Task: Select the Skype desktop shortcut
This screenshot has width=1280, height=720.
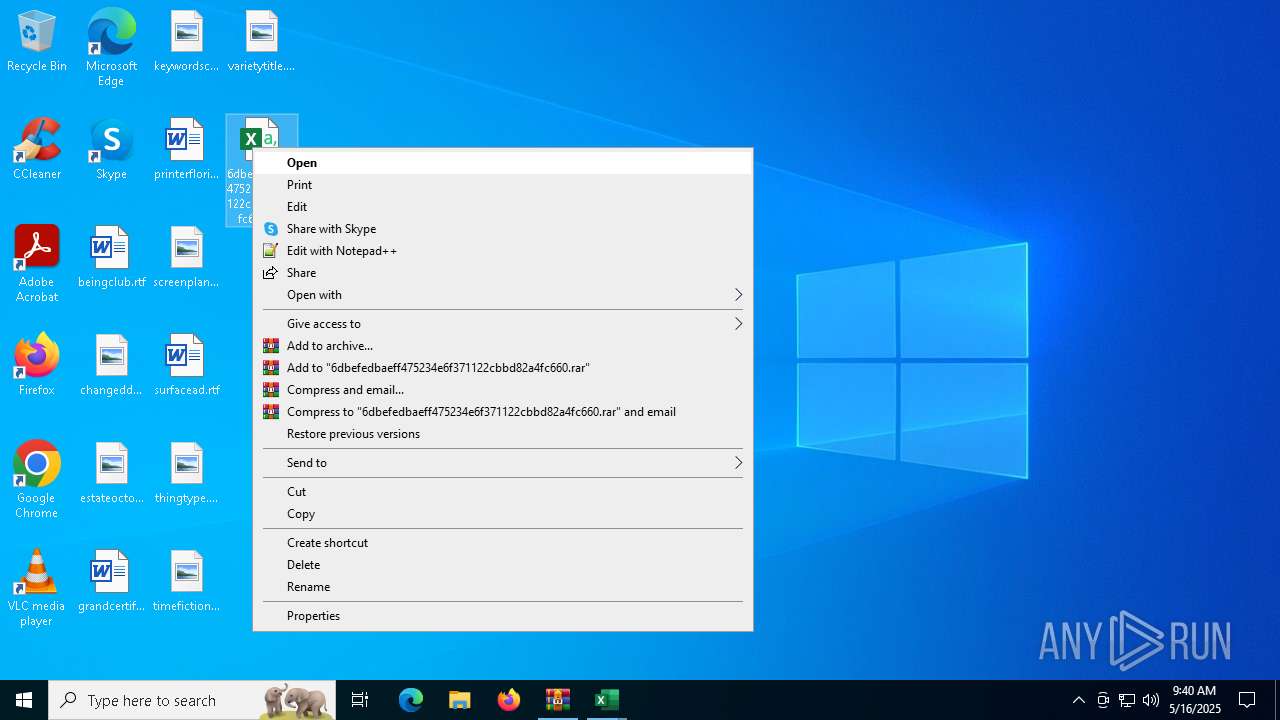Action: click(x=111, y=150)
